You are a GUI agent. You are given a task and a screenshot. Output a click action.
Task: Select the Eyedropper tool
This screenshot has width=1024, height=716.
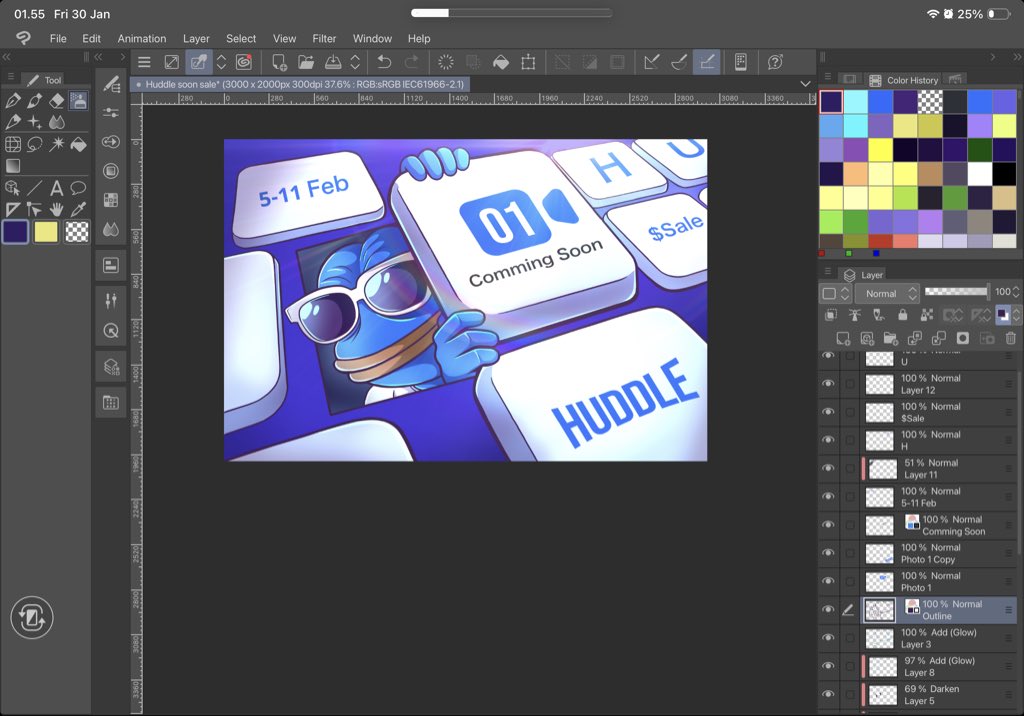pos(78,209)
